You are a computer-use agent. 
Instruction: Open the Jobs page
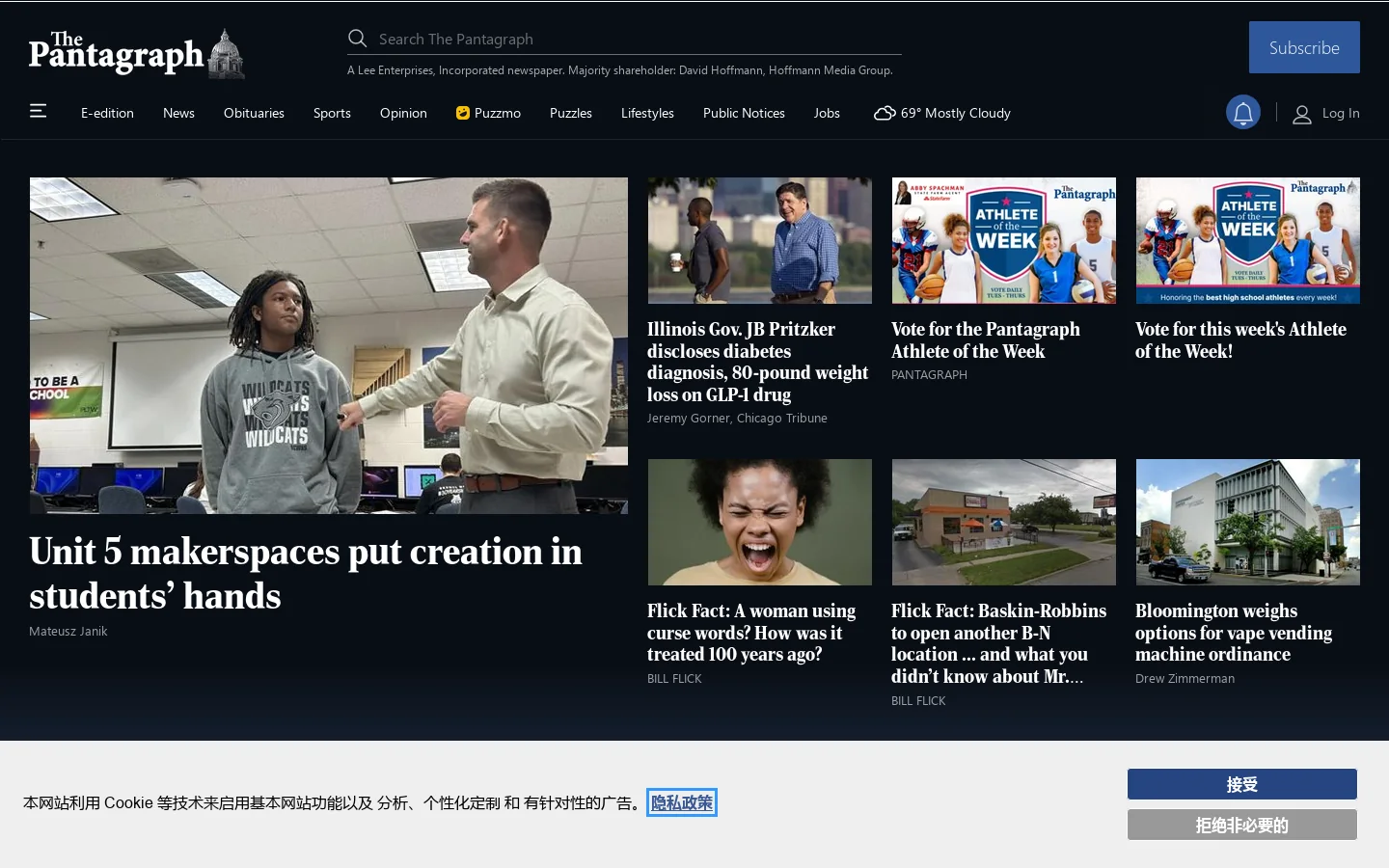click(x=827, y=113)
